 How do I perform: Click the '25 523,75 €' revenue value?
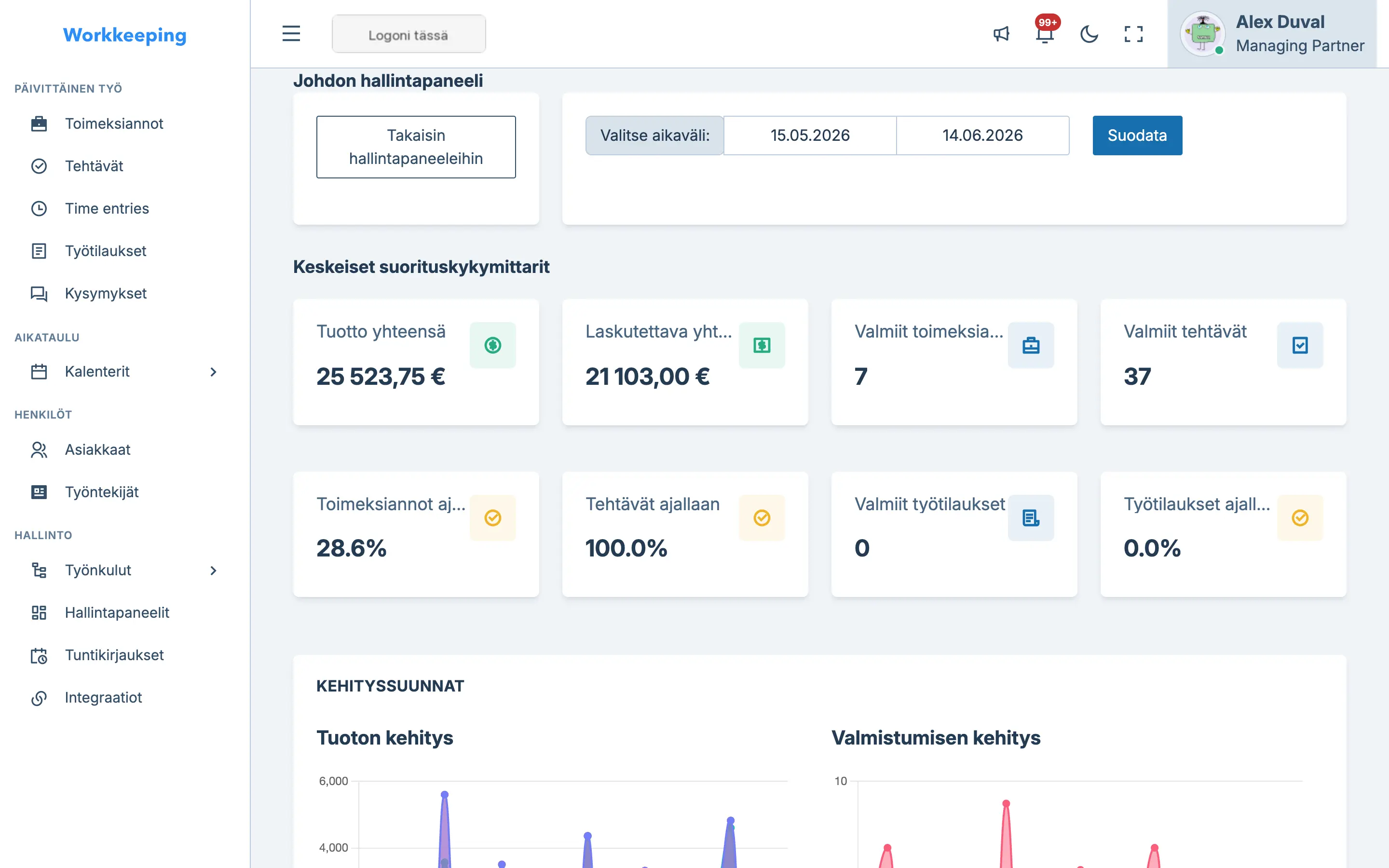point(381,377)
